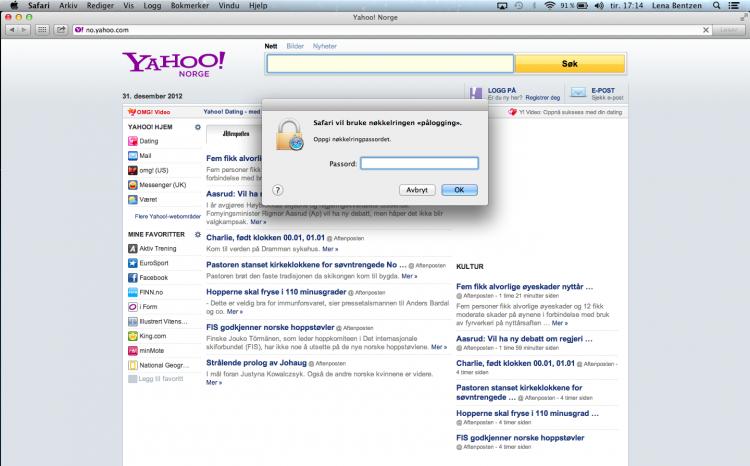Viewport: 750px width, 466px height.
Task: Click the E-POST envelope icon
Action: point(578,92)
